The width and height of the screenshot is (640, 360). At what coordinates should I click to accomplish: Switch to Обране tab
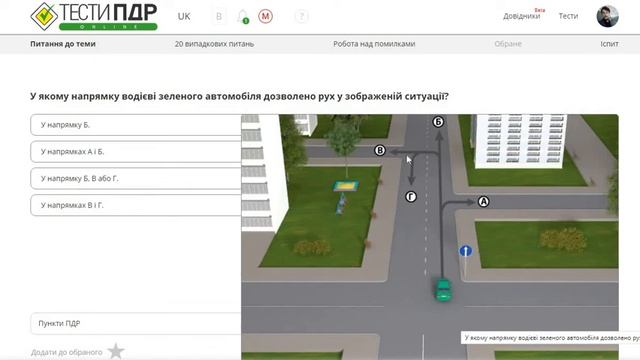tap(508, 44)
